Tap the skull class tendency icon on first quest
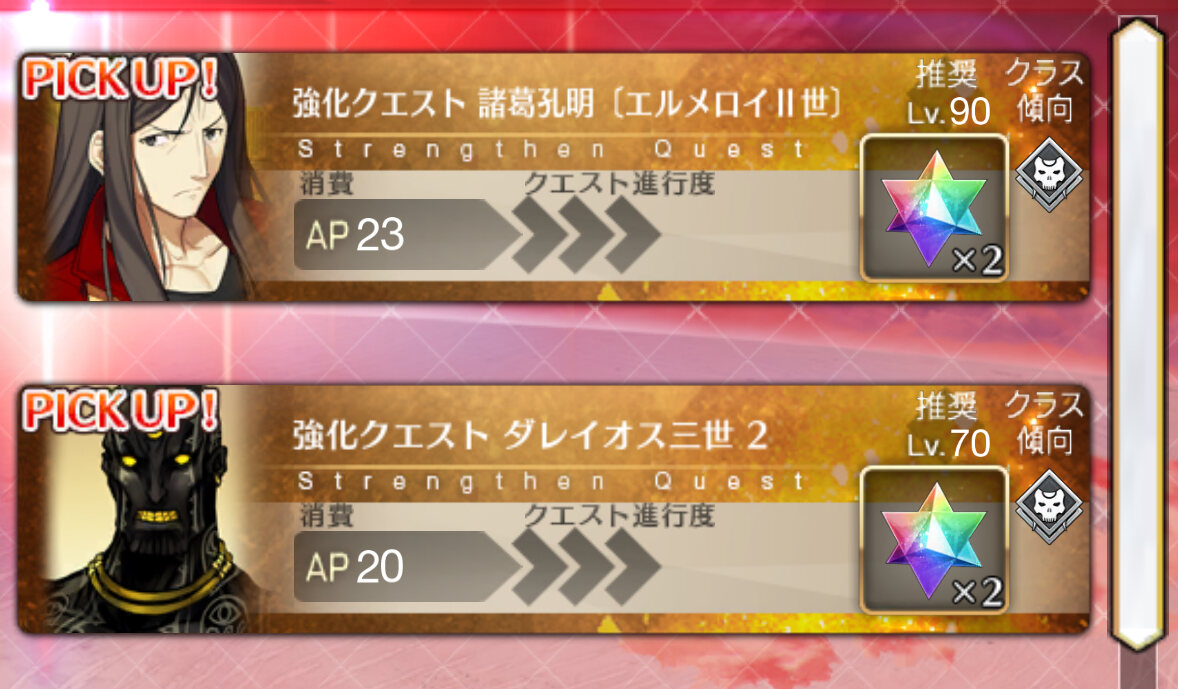The width and height of the screenshot is (1178, 689). (1049, 174)
